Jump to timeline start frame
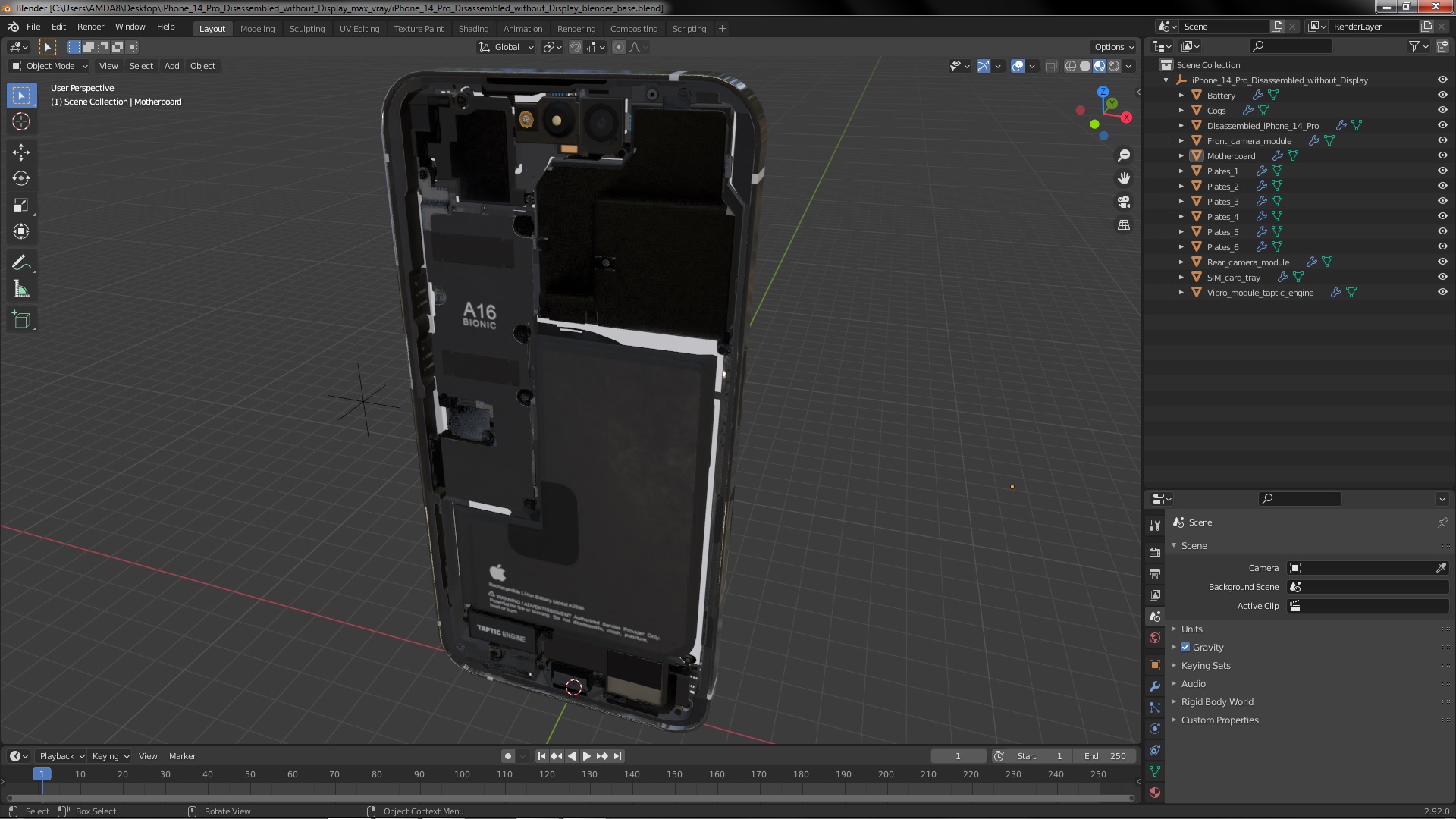The width and height of the screenshot is (1456, 819). tap(541, 756)
